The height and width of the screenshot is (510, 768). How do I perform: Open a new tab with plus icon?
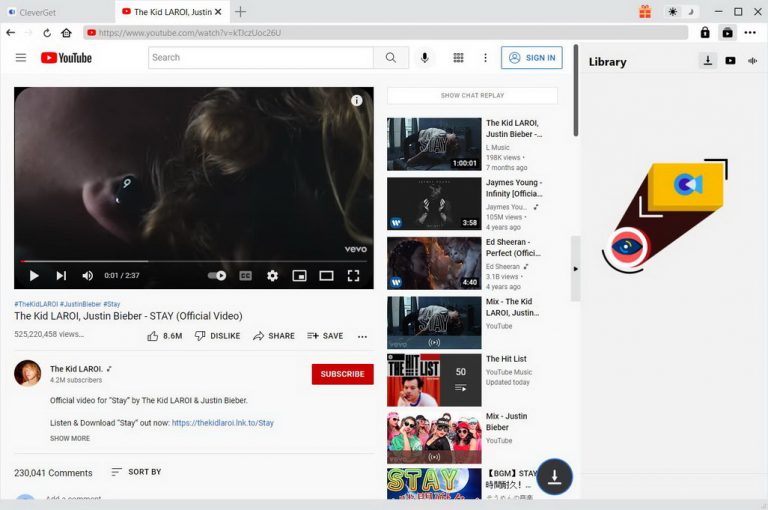(240, 12)
